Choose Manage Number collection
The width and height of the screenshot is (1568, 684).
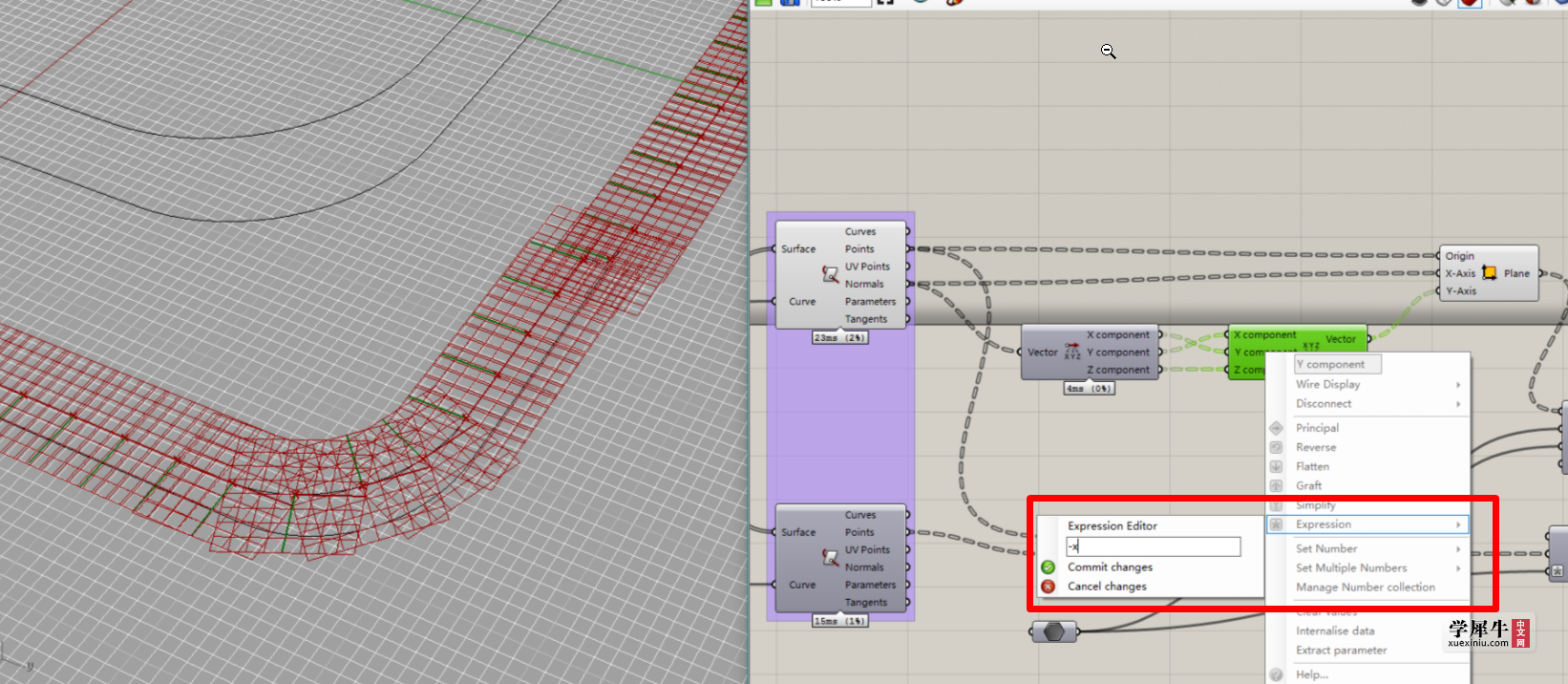pyautogui.click(x=1365, y=587)
